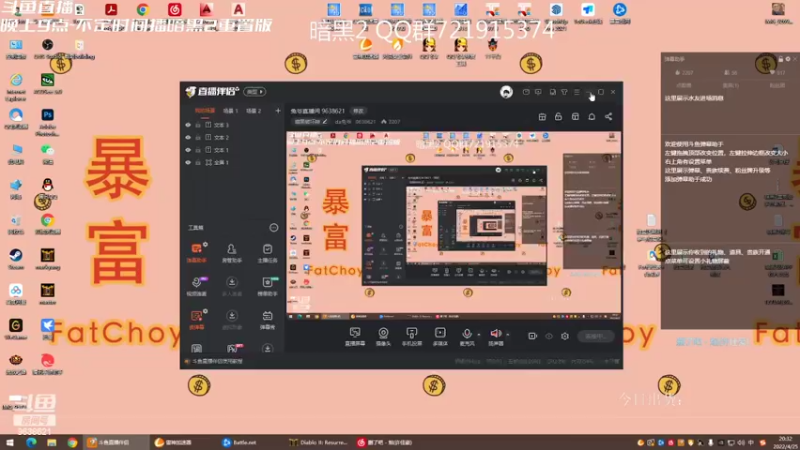Select the 全屏 1 source row
Viewport: 800px width, 450px height.
233,162
